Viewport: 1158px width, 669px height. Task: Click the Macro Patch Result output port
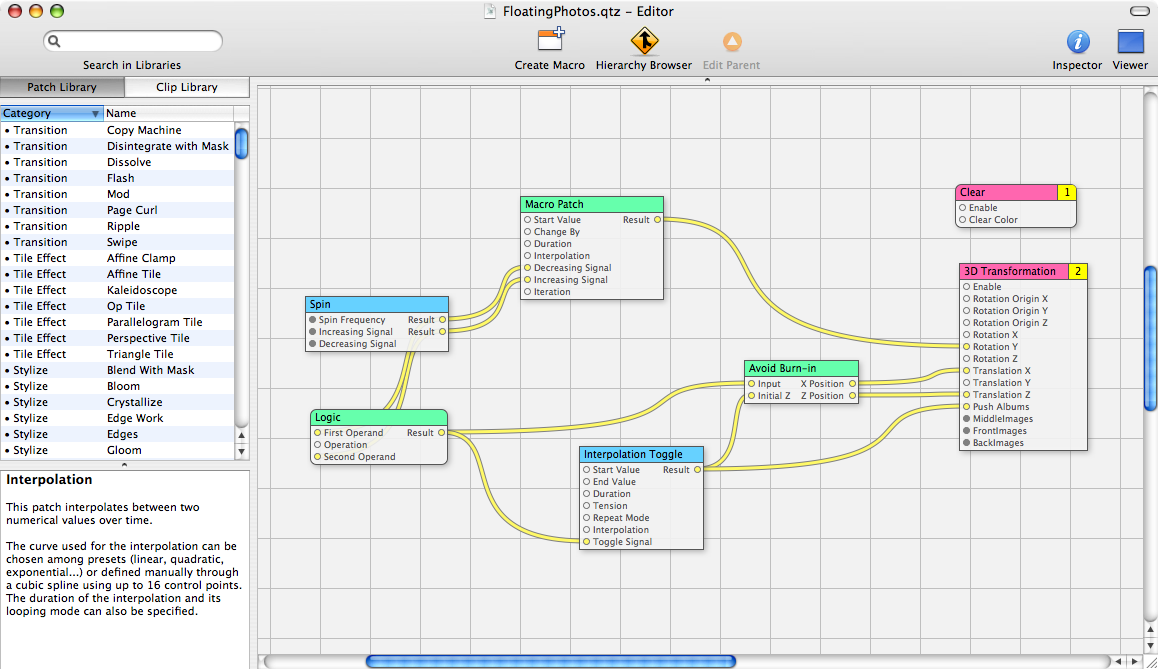[x=657, y=219]
